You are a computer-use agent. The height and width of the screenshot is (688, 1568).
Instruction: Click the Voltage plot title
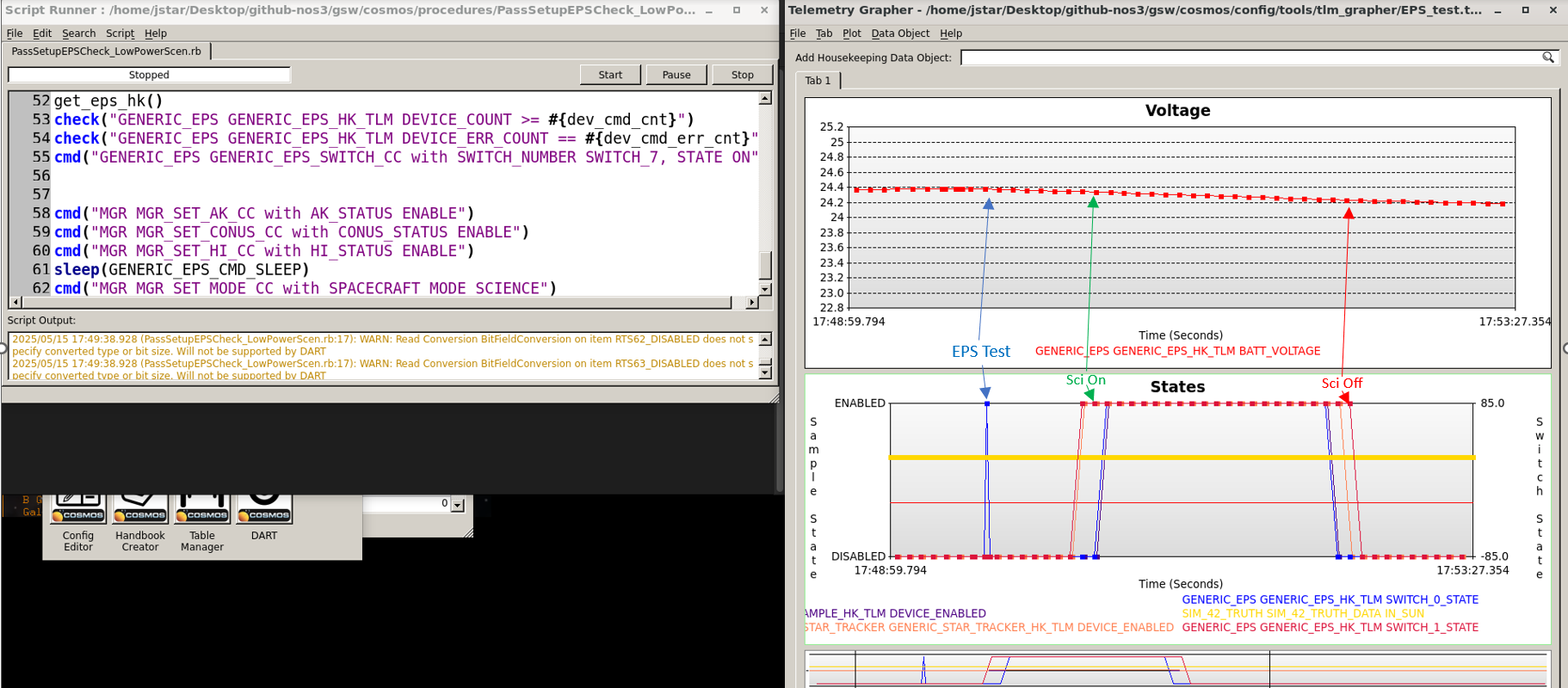(1177, 110)
